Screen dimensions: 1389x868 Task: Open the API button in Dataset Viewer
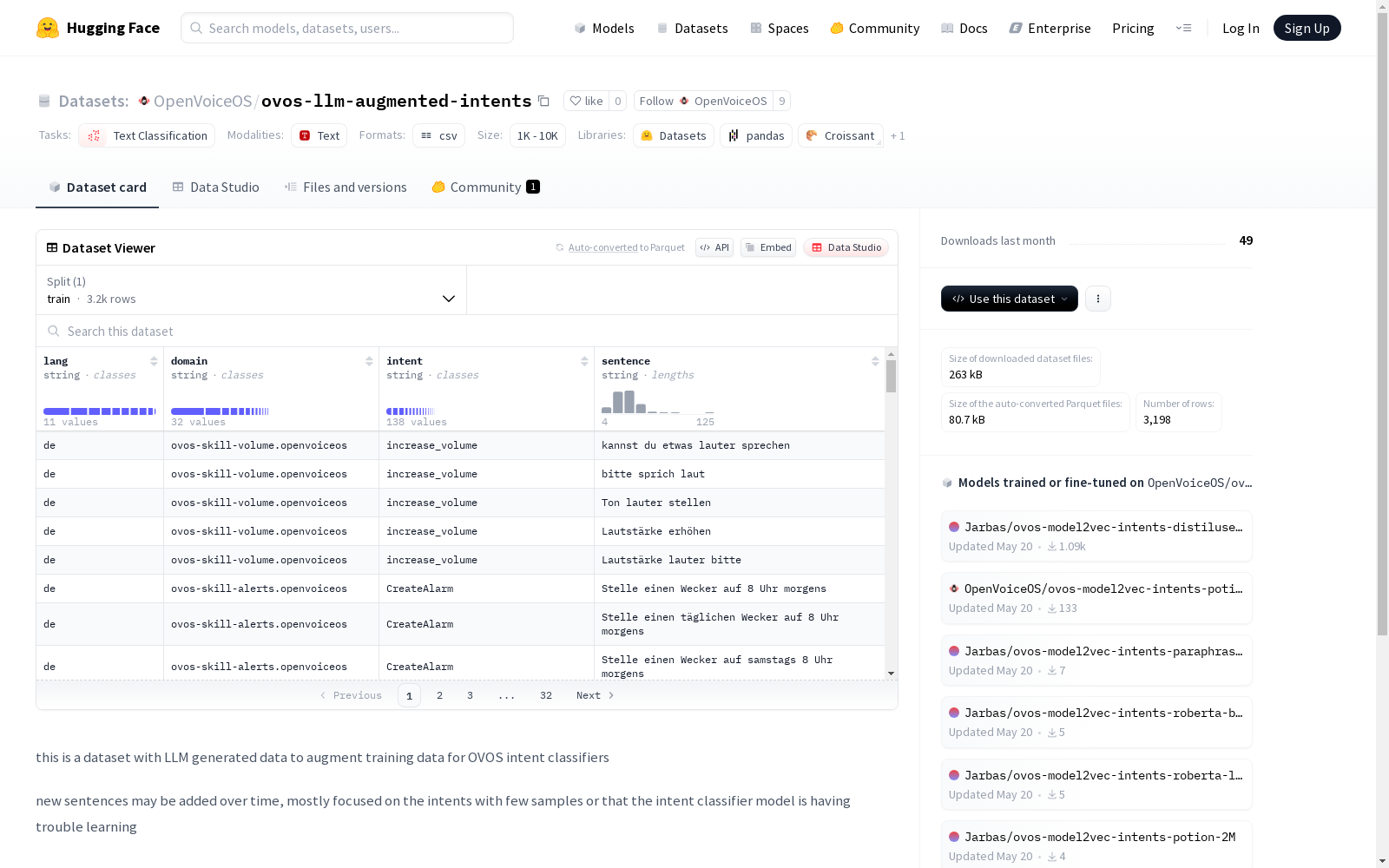point(714,247)
